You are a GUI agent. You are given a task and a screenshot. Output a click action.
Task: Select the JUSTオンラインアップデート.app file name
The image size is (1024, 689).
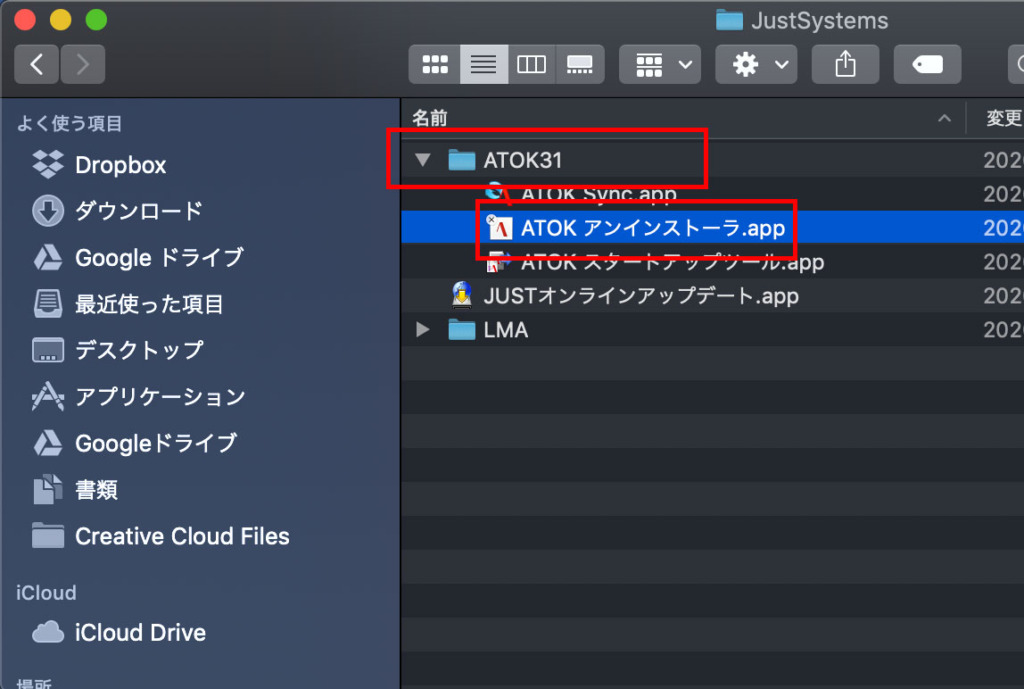(641, 296)
